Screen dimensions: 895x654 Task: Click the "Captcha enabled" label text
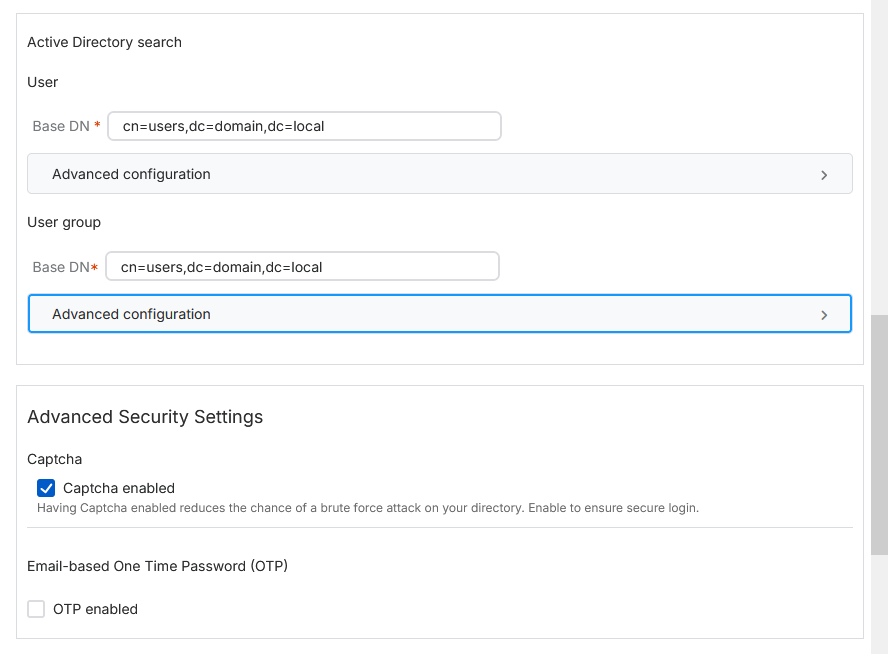click(x=118, y=488)
